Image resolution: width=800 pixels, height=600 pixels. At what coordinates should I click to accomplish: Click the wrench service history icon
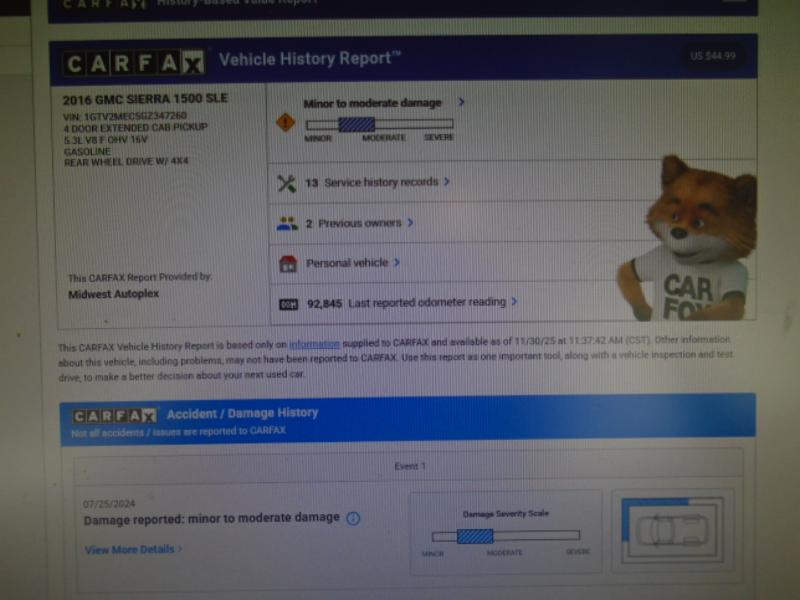(287, 183)
